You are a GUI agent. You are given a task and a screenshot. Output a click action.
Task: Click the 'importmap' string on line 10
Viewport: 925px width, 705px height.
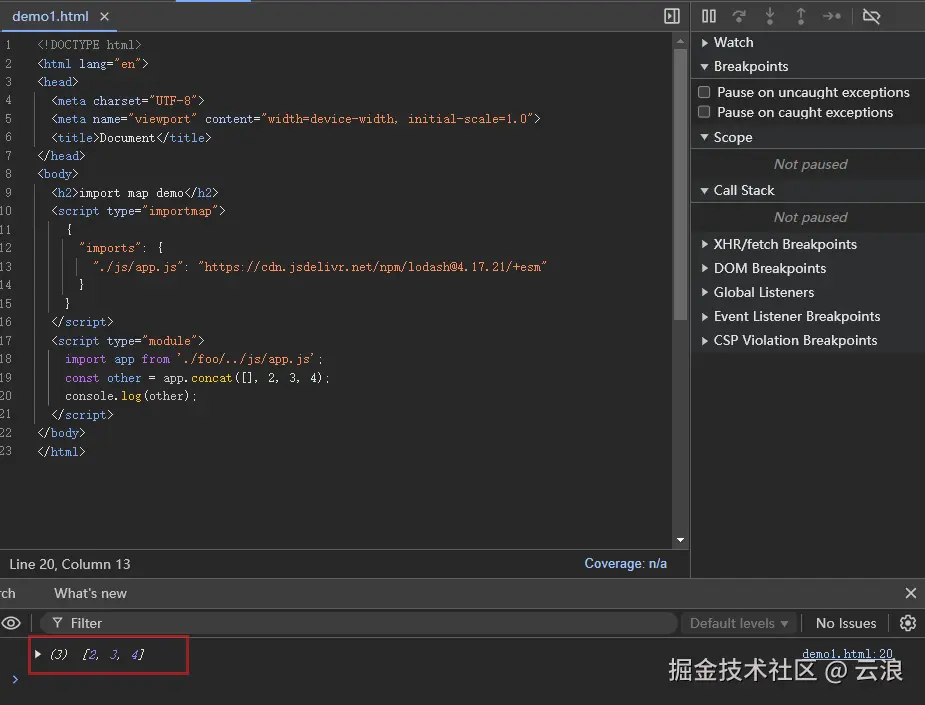180,211
